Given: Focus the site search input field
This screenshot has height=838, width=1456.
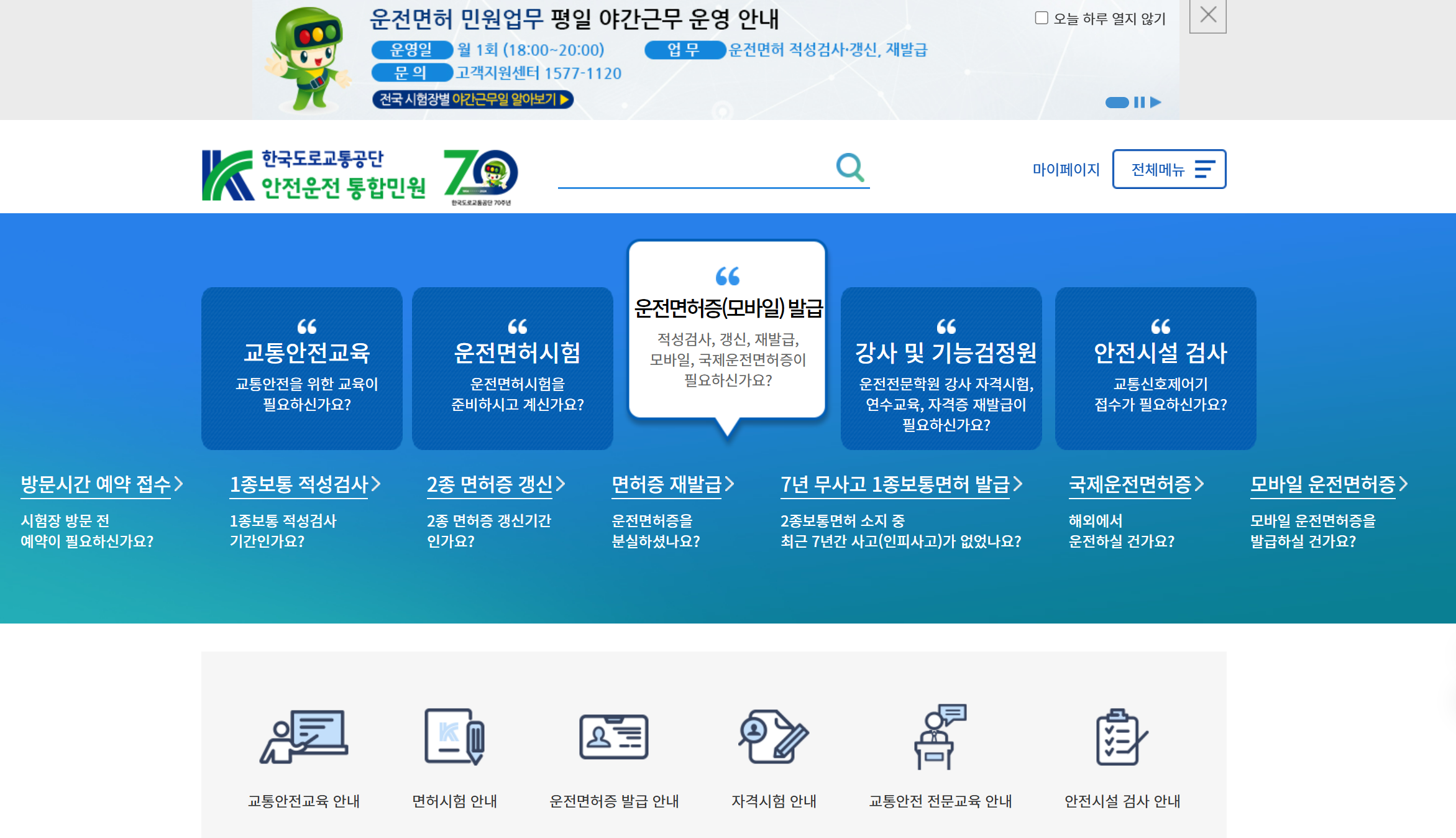Looking at the screenshot, I should pos(693,168).
